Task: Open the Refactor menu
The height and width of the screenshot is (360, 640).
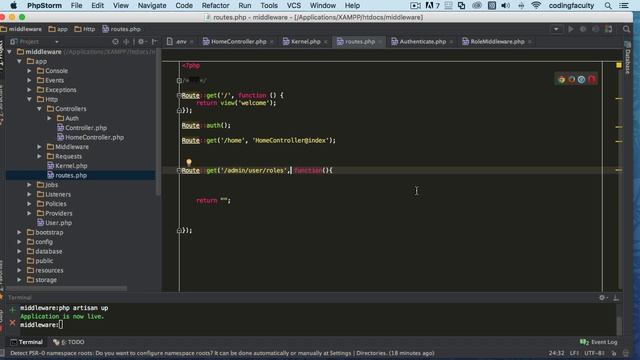Action: coord(215,6)
